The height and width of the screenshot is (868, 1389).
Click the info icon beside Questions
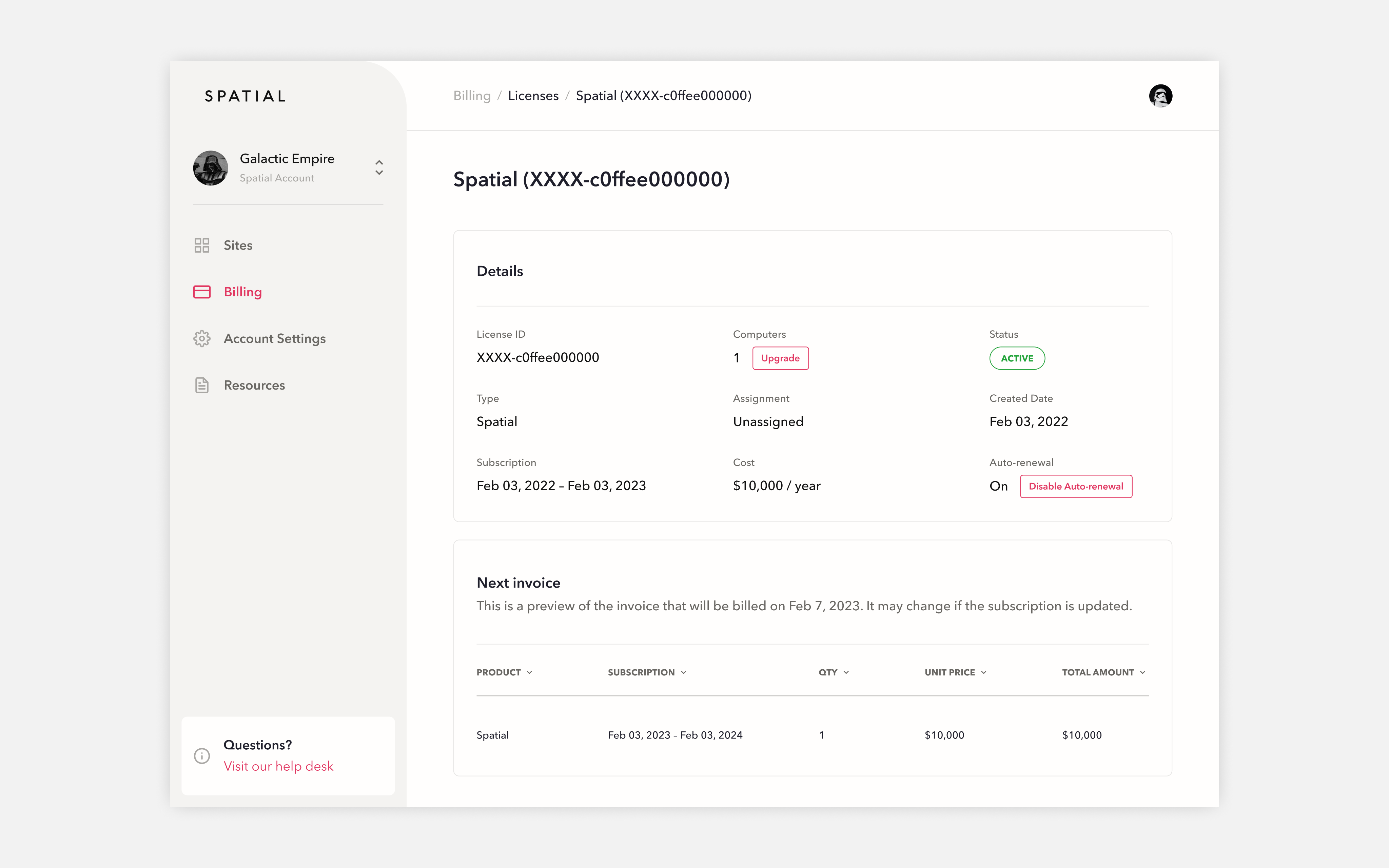click(201, 755)
